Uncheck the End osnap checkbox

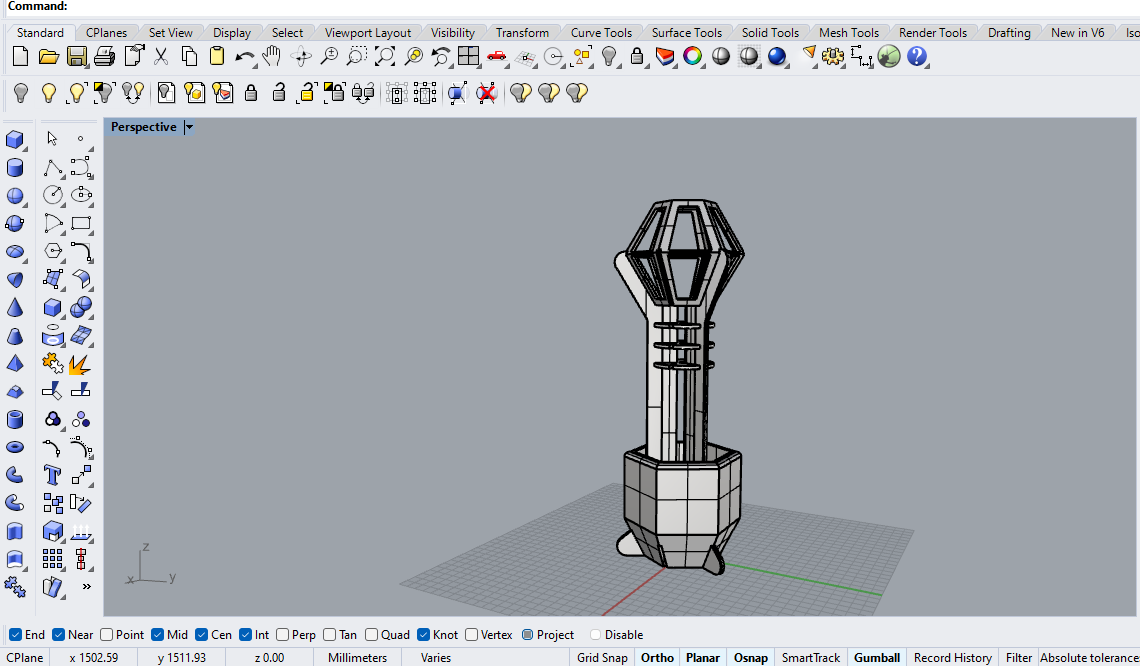[x=15, y=635]
